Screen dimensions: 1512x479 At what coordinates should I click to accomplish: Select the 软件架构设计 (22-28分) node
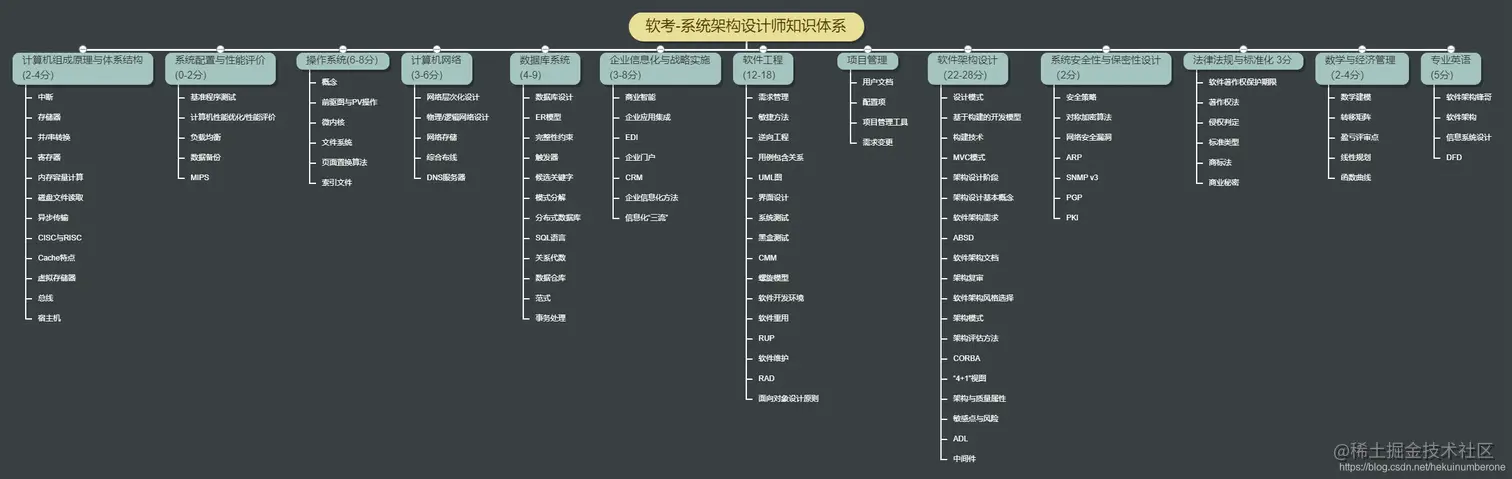click(967, 67)
